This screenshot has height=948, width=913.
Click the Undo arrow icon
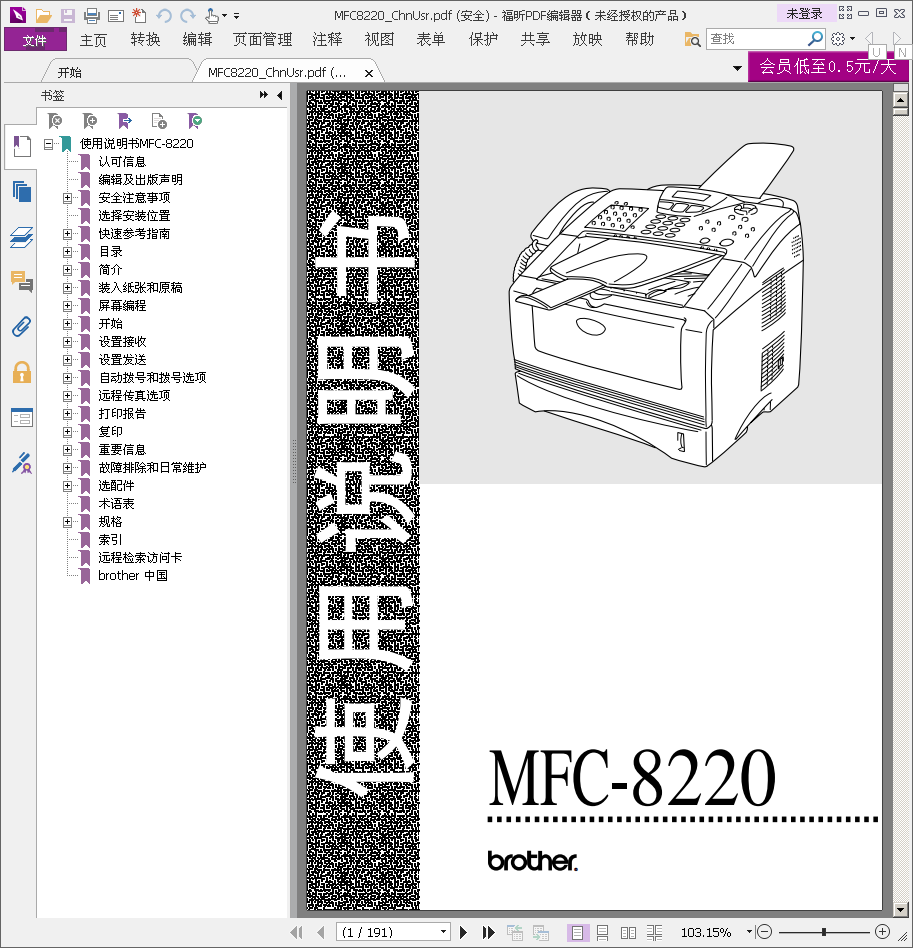click(x=164, y=16)
